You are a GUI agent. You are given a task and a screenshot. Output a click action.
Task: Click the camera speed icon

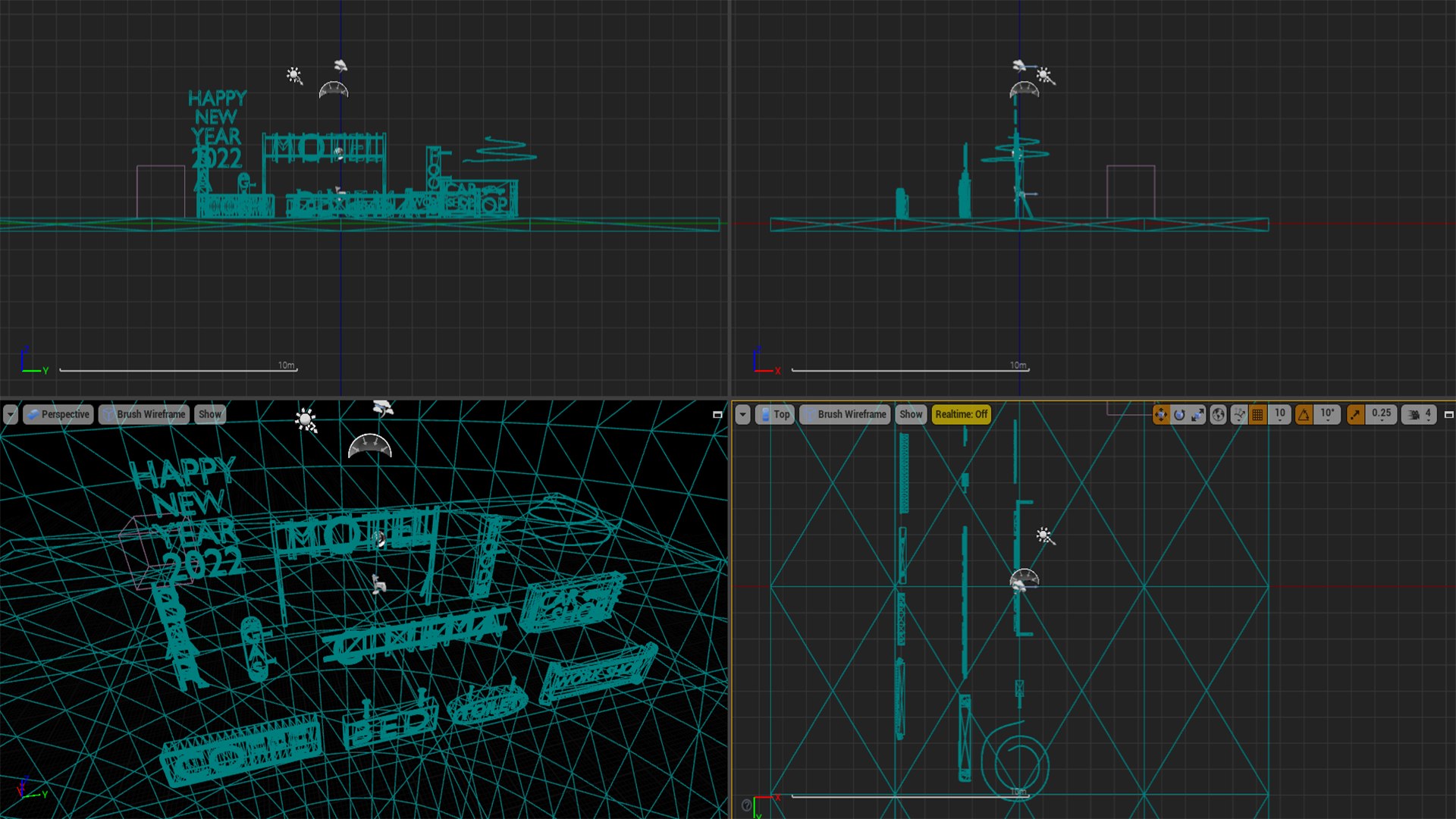click(x=1414, y=414)
